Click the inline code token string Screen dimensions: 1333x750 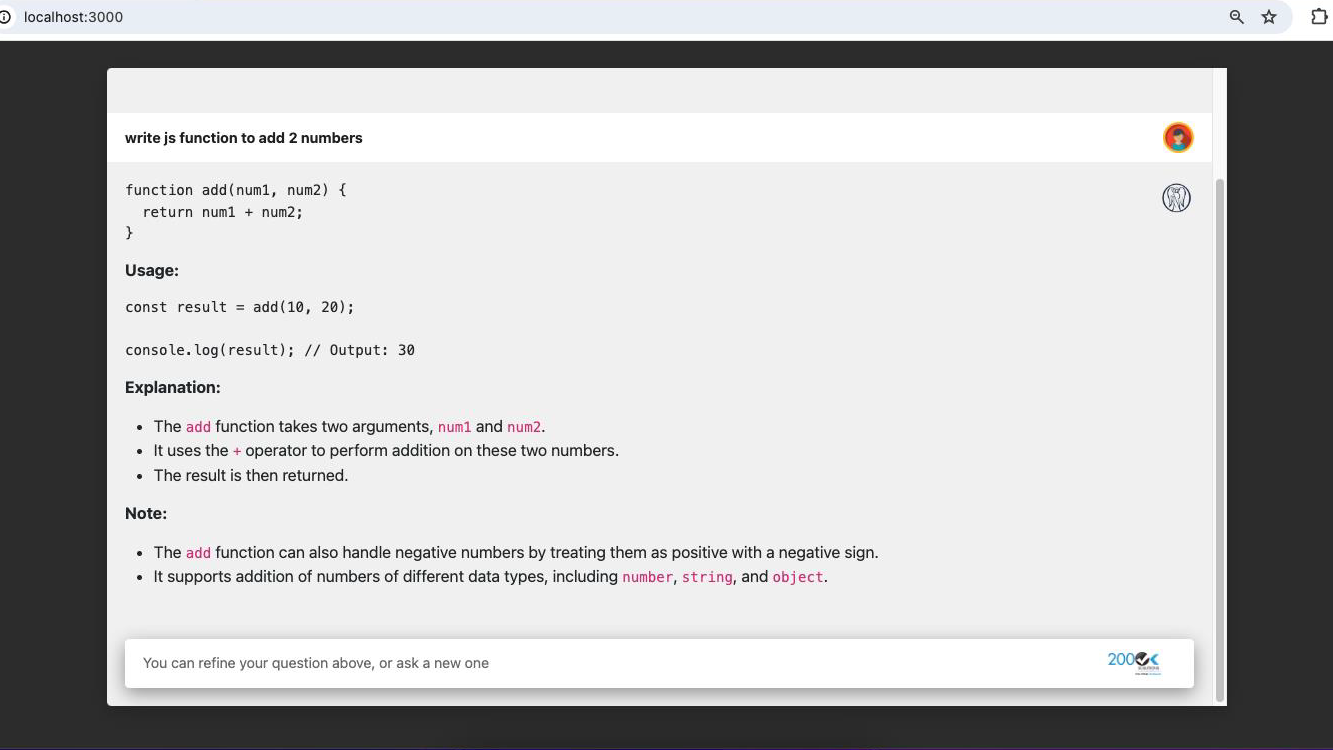[707, 576]
